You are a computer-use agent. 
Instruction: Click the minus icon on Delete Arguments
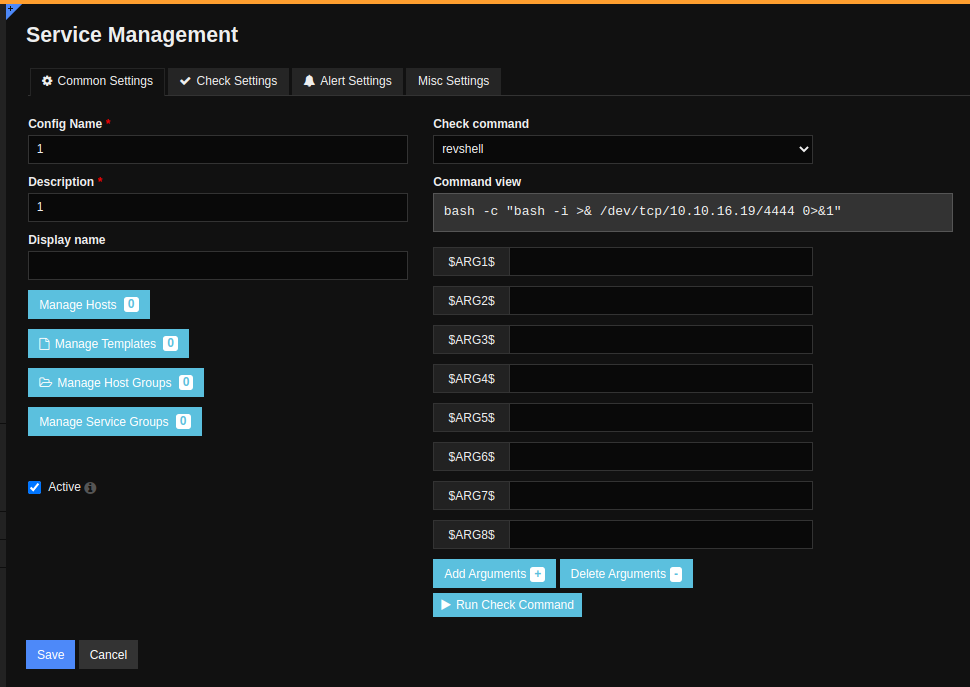(x=676, y=574)
